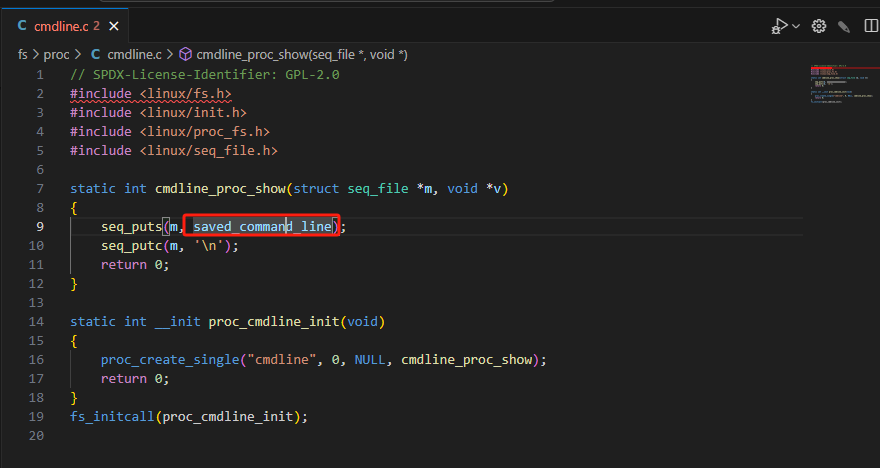Click the #include <linux/init.h> line
Image resolution: width=880 pixels, height=468 pixels.
coord(158,113)
